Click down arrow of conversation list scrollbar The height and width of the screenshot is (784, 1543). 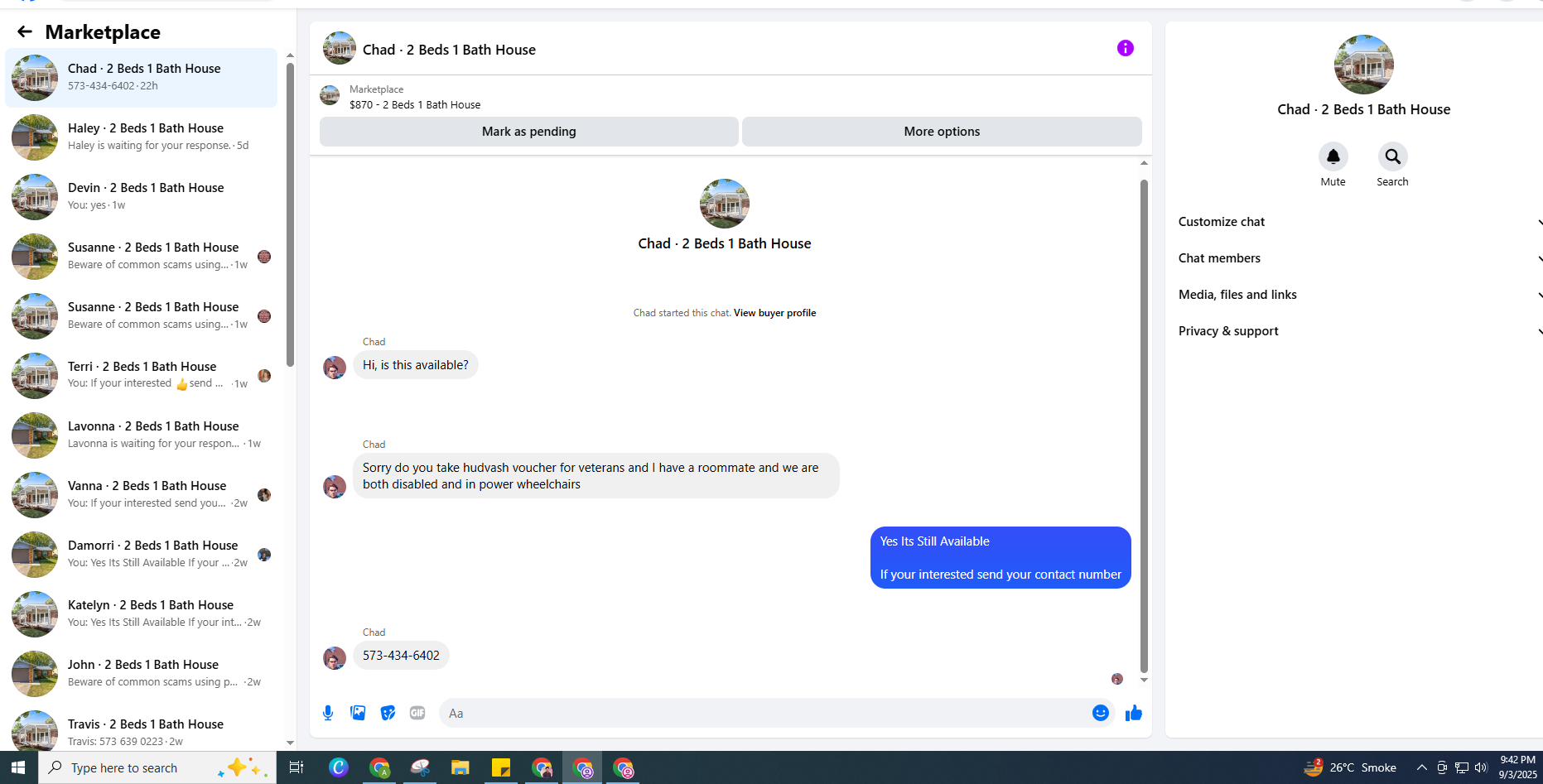[x=290, y=743]
